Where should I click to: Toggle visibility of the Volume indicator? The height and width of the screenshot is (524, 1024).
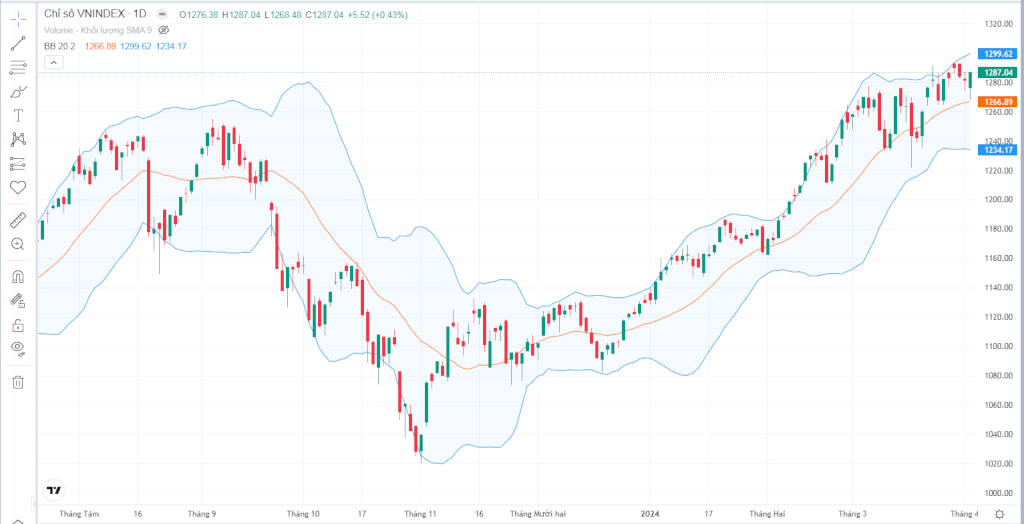click(x=164, y=30)
